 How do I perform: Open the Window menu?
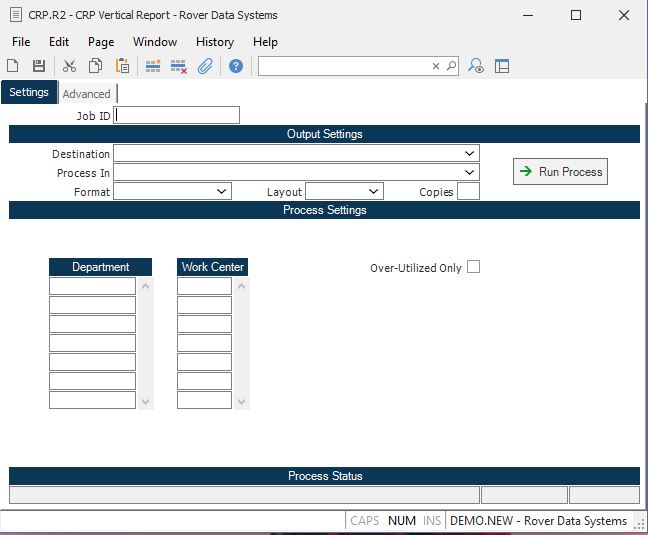click(x=155, y=42)
